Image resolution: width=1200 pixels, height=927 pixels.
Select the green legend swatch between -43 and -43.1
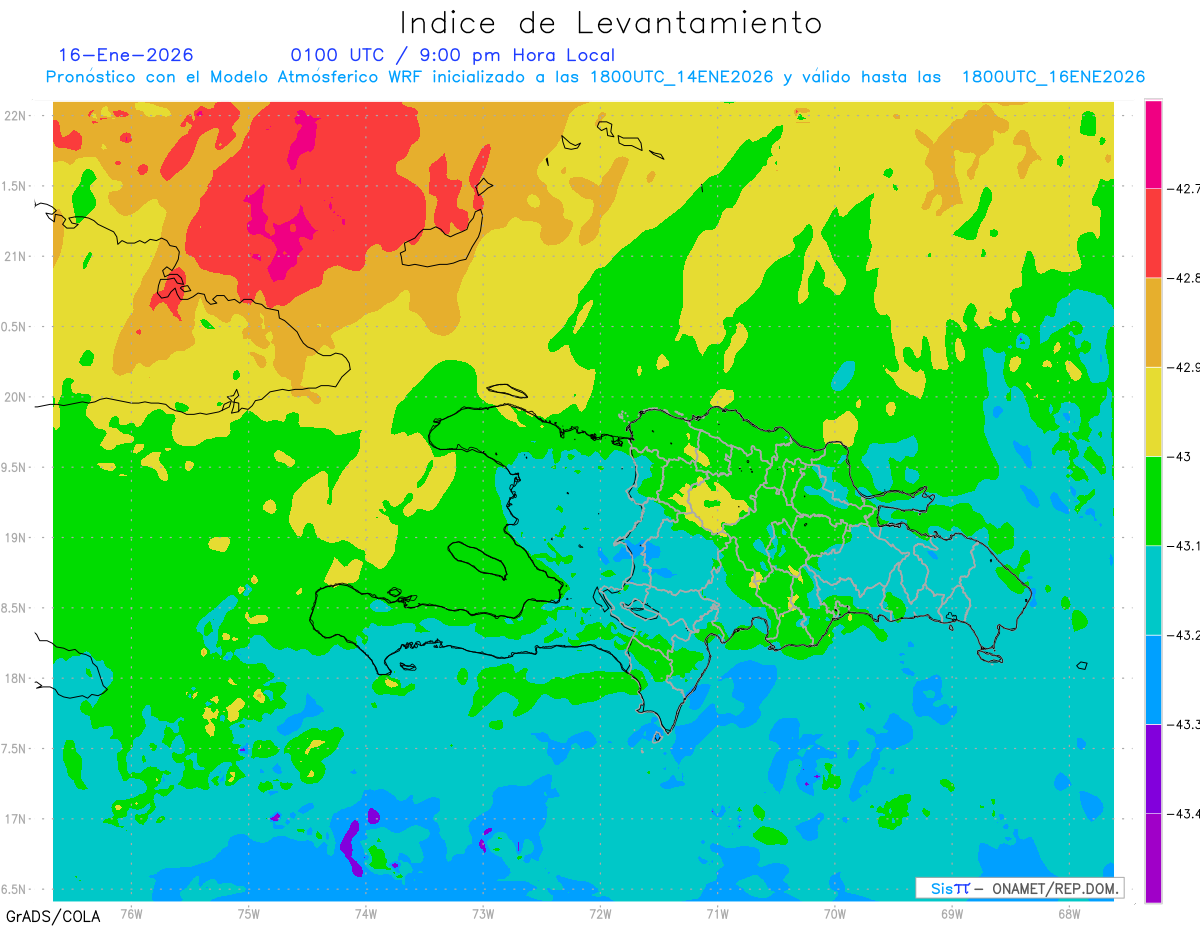coord(1153,501)
